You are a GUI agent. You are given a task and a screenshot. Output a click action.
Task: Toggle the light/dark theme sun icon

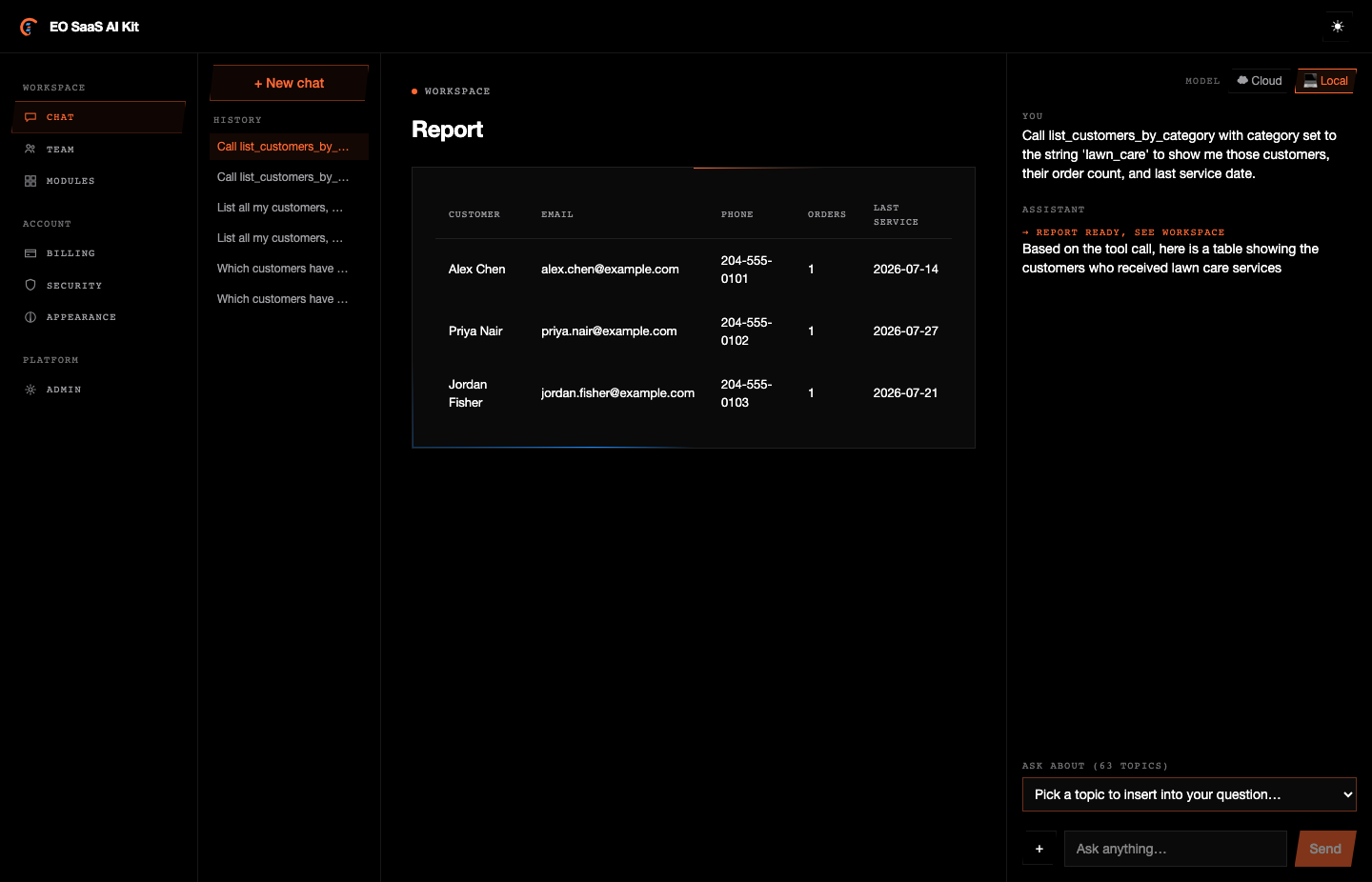tap(1338, 27)
